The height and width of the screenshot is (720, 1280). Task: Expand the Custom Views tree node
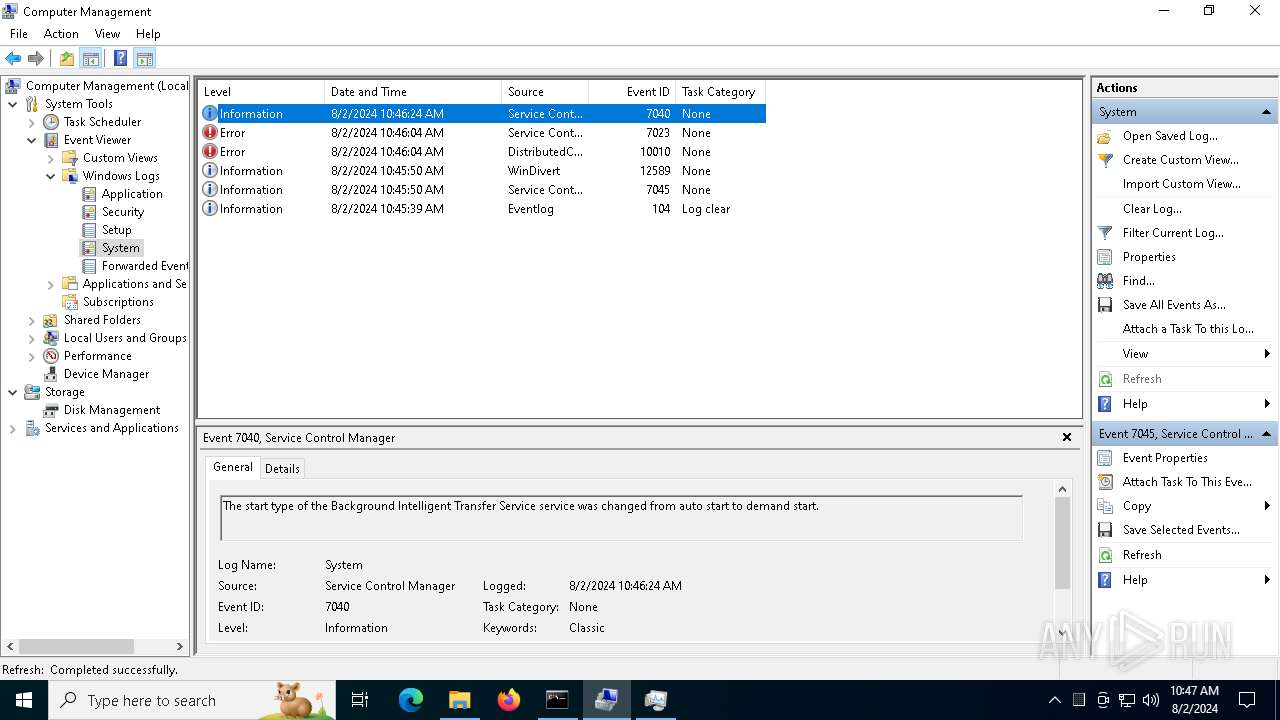pyautogui.click(x=50, y=158)
